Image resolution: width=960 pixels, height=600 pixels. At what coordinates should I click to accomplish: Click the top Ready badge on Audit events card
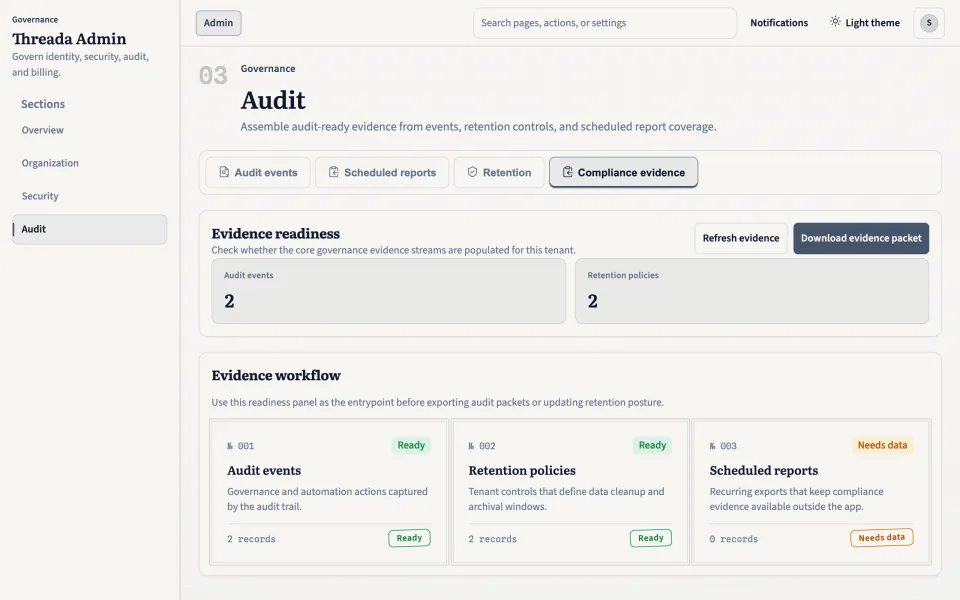411,445
